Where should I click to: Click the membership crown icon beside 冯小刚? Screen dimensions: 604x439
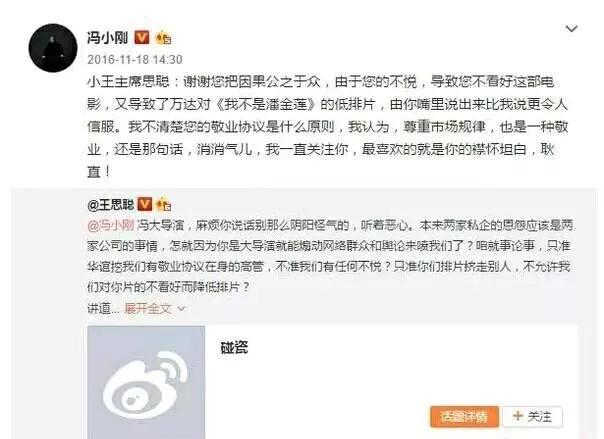[163, 38]
